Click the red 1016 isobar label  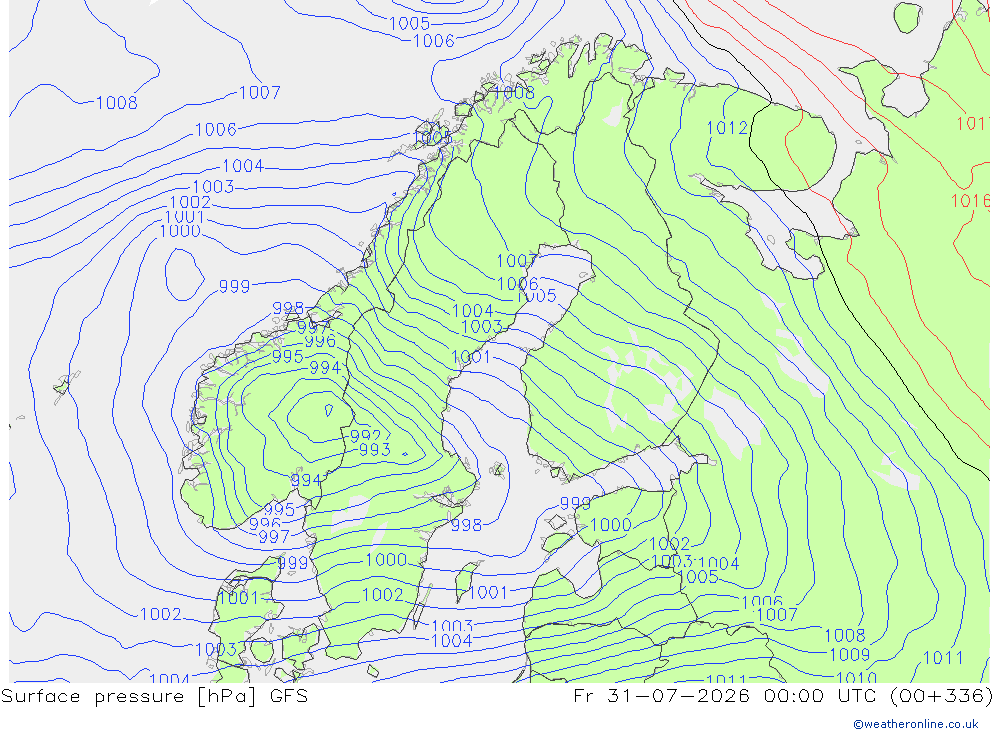(970, 202)
